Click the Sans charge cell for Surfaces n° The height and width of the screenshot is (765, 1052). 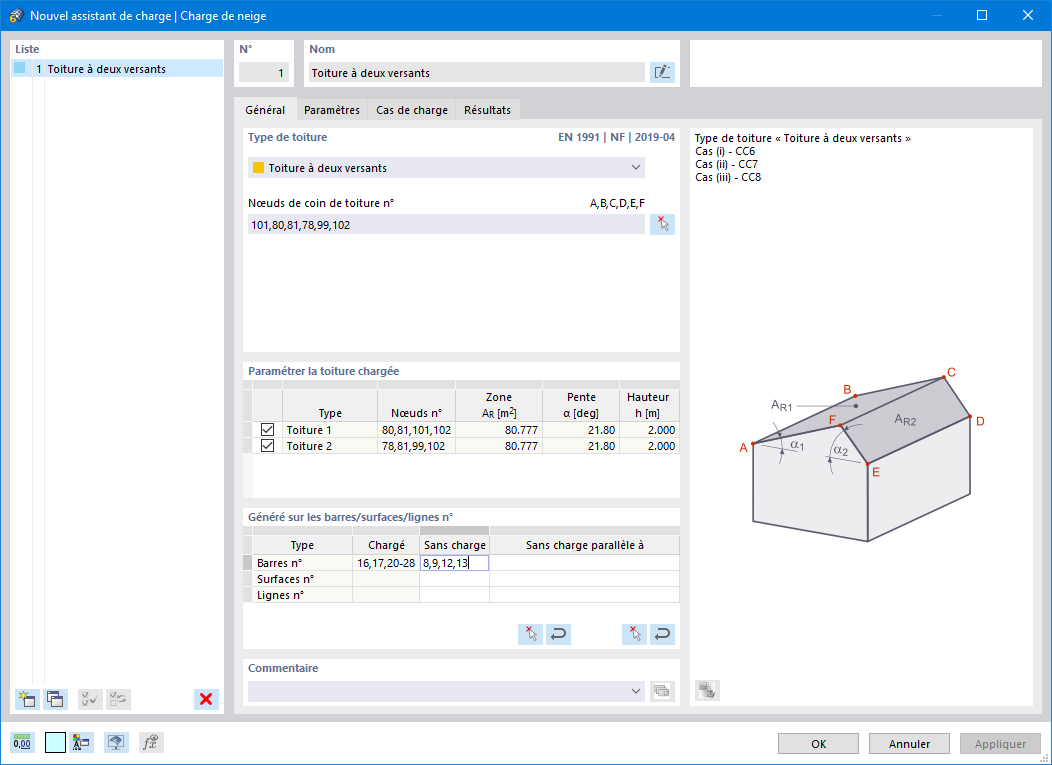pyautogui.click(x=454, y=579)
